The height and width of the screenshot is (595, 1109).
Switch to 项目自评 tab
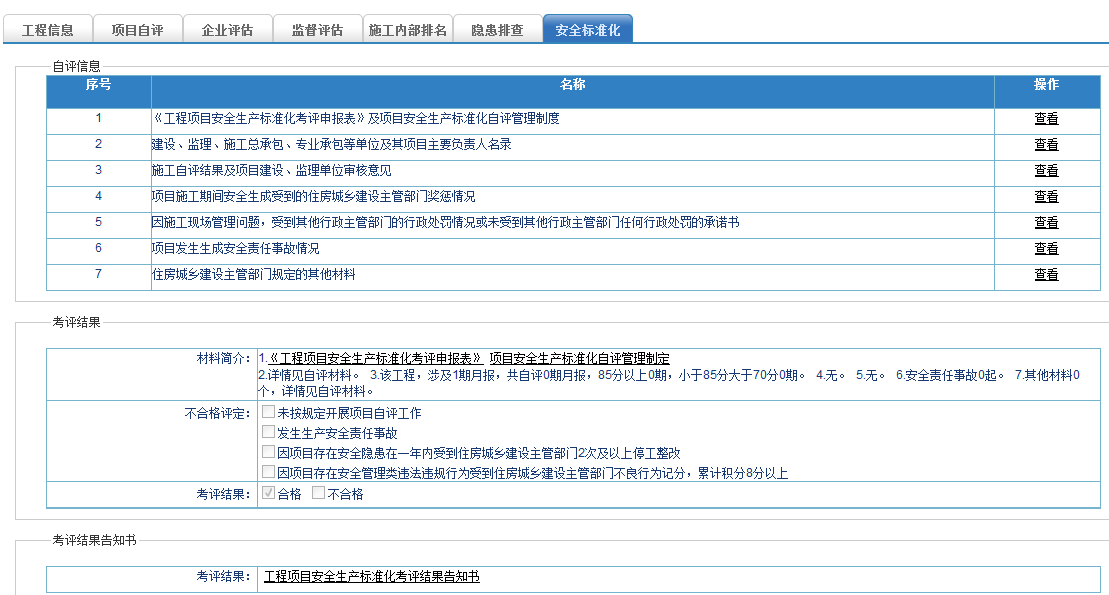point(137,30)
